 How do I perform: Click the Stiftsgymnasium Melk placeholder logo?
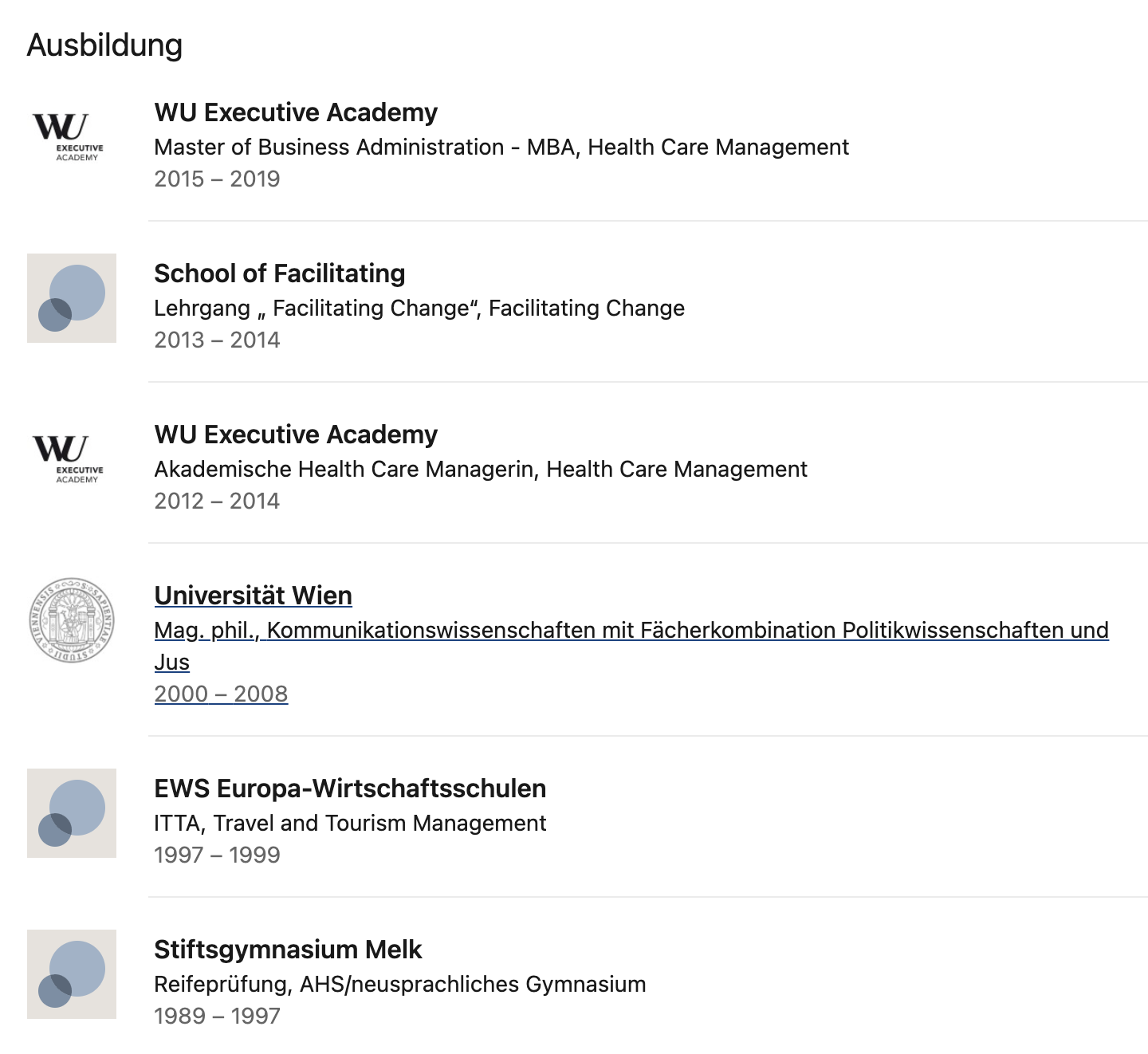72,974
